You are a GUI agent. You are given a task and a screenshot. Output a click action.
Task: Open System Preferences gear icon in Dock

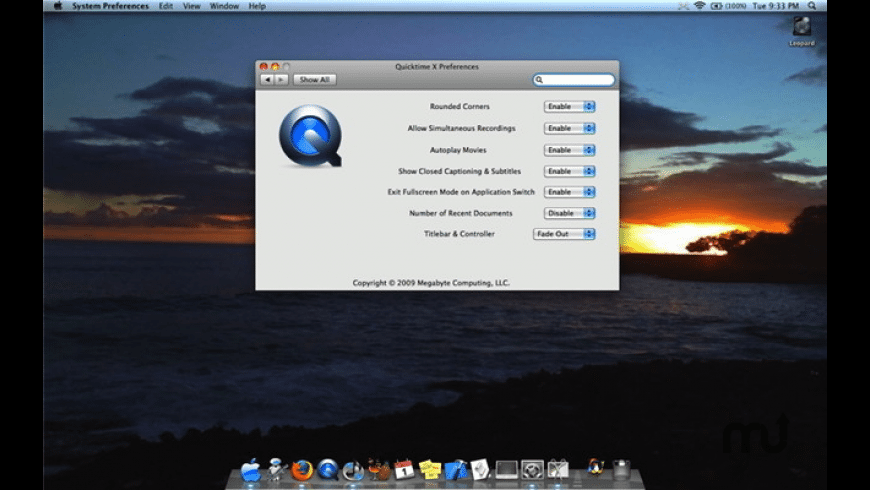(x=532, y=470)
